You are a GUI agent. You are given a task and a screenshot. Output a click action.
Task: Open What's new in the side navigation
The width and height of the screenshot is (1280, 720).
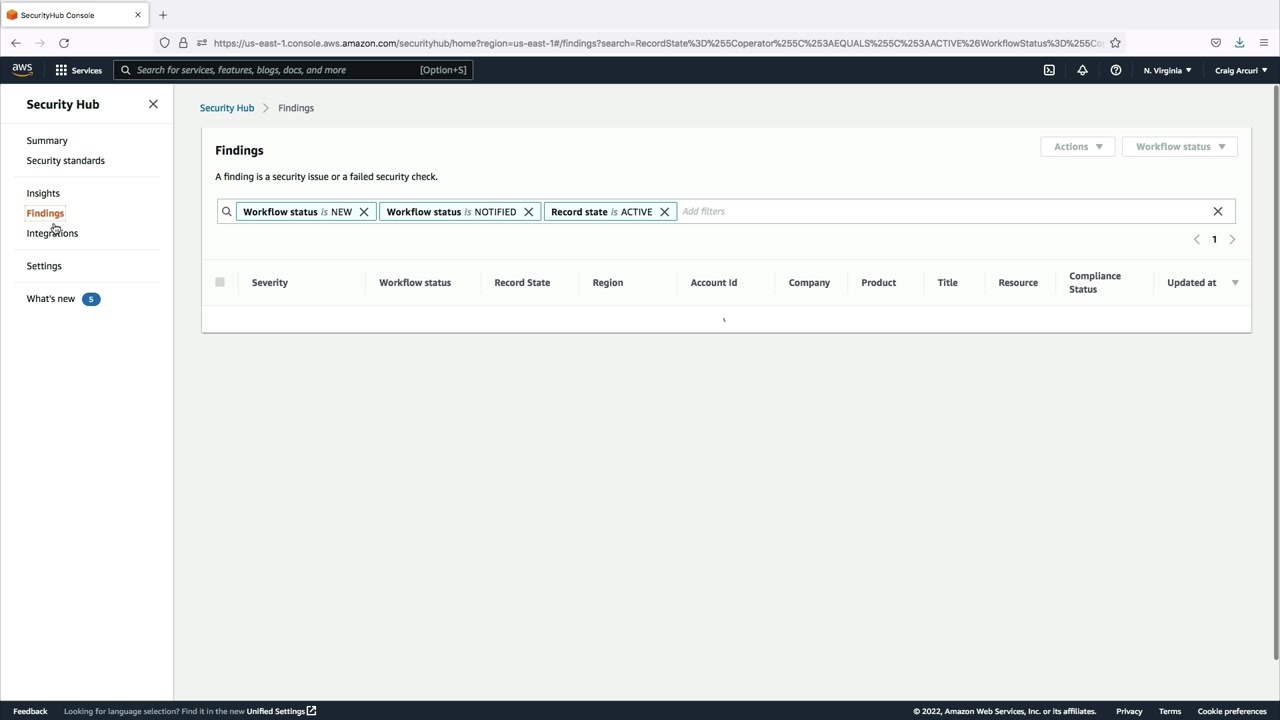[x=51, y=299]
